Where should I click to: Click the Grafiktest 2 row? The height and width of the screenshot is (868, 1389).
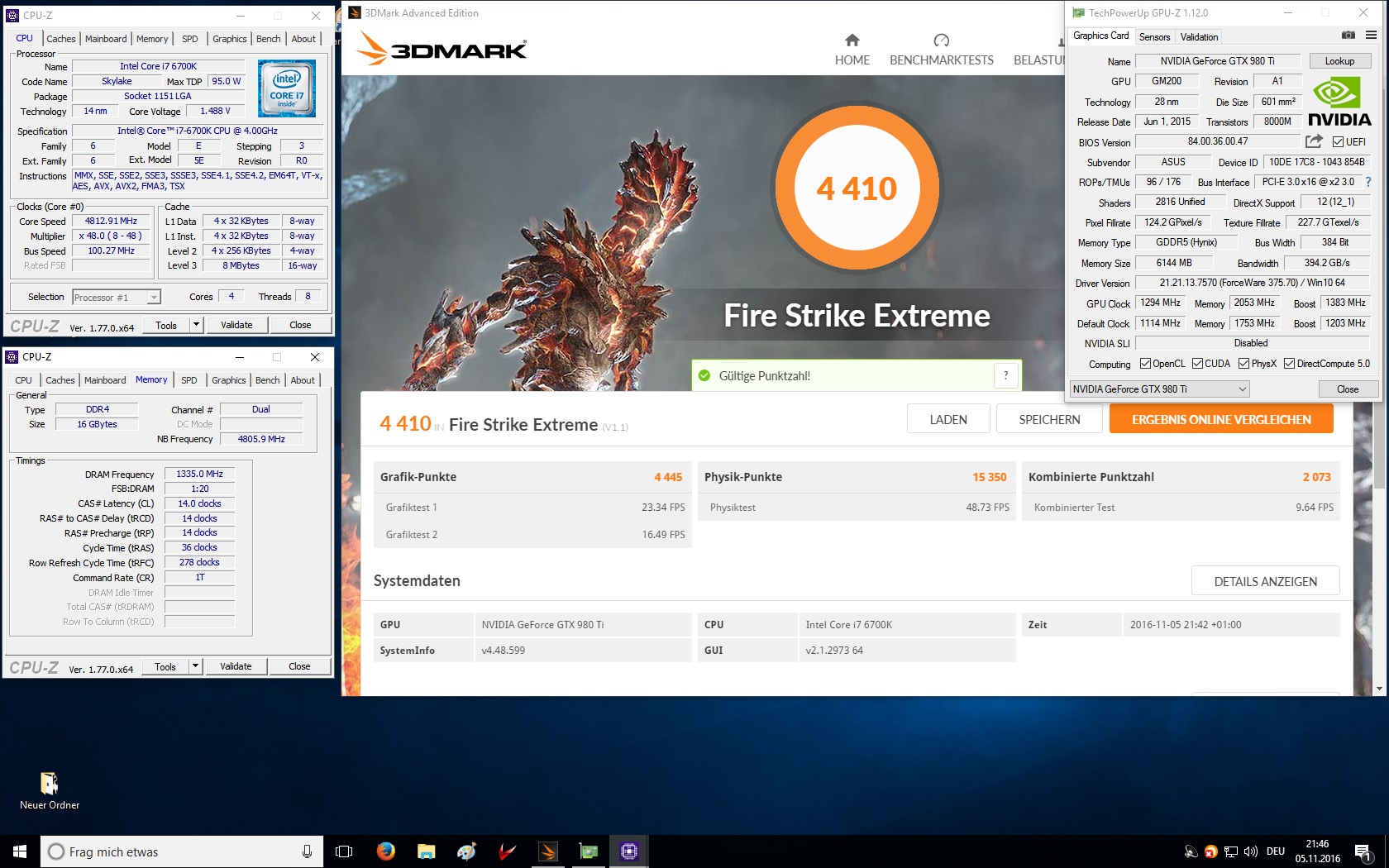(532, 534)
